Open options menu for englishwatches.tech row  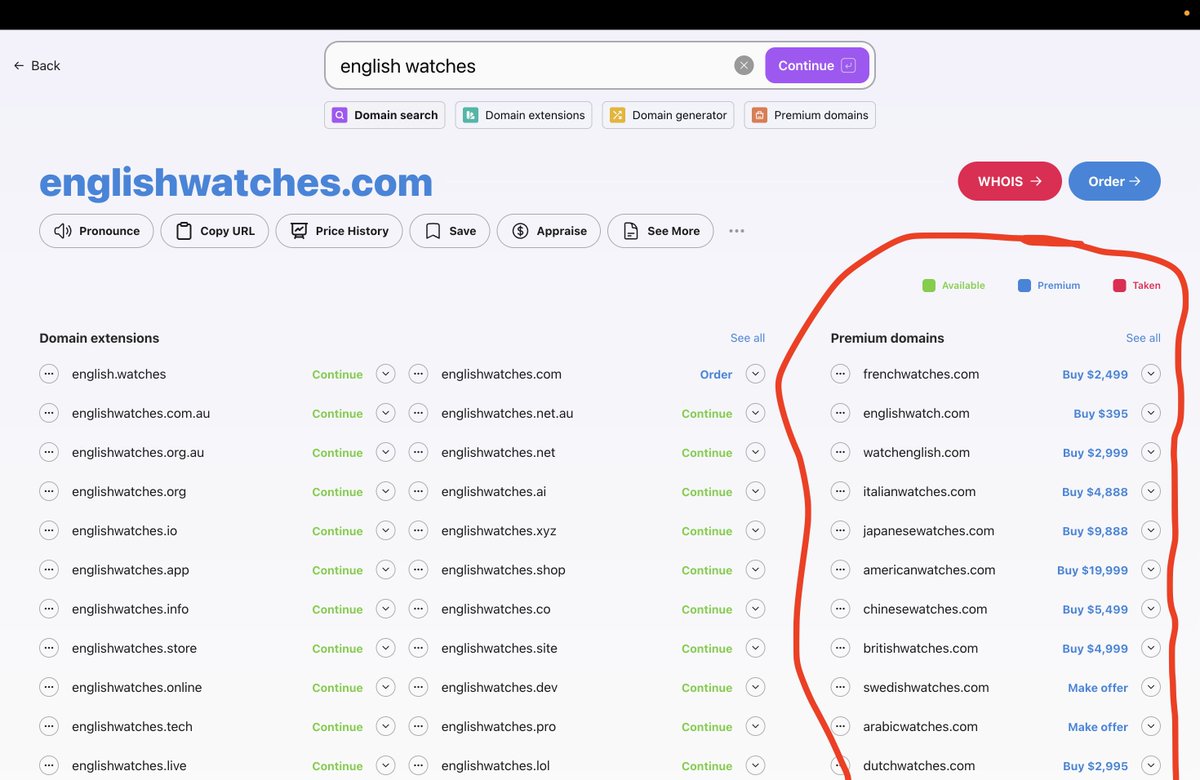tap(49, 726)
